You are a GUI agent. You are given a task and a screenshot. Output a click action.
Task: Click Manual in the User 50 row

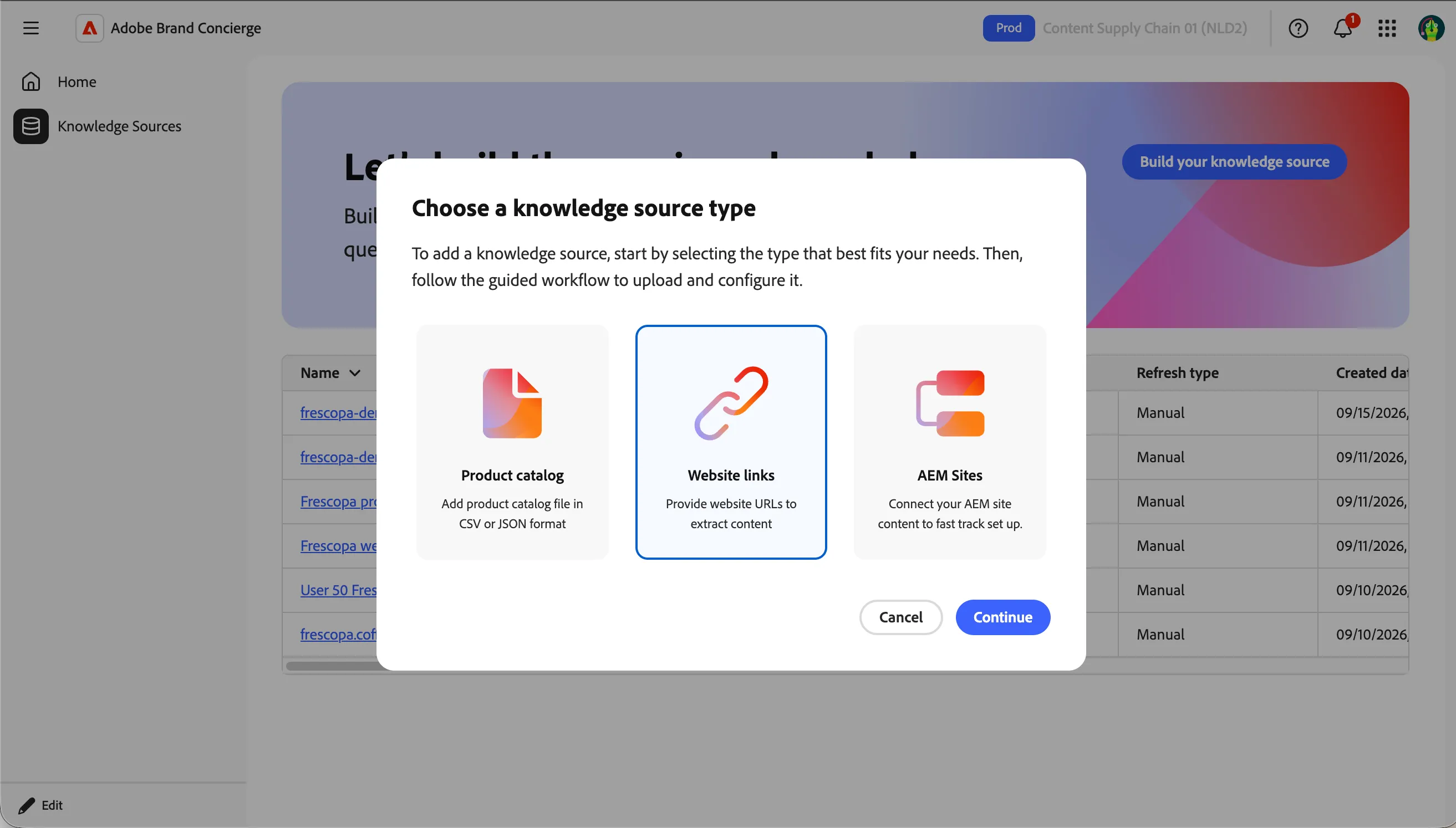click(x=1160, y=590)
